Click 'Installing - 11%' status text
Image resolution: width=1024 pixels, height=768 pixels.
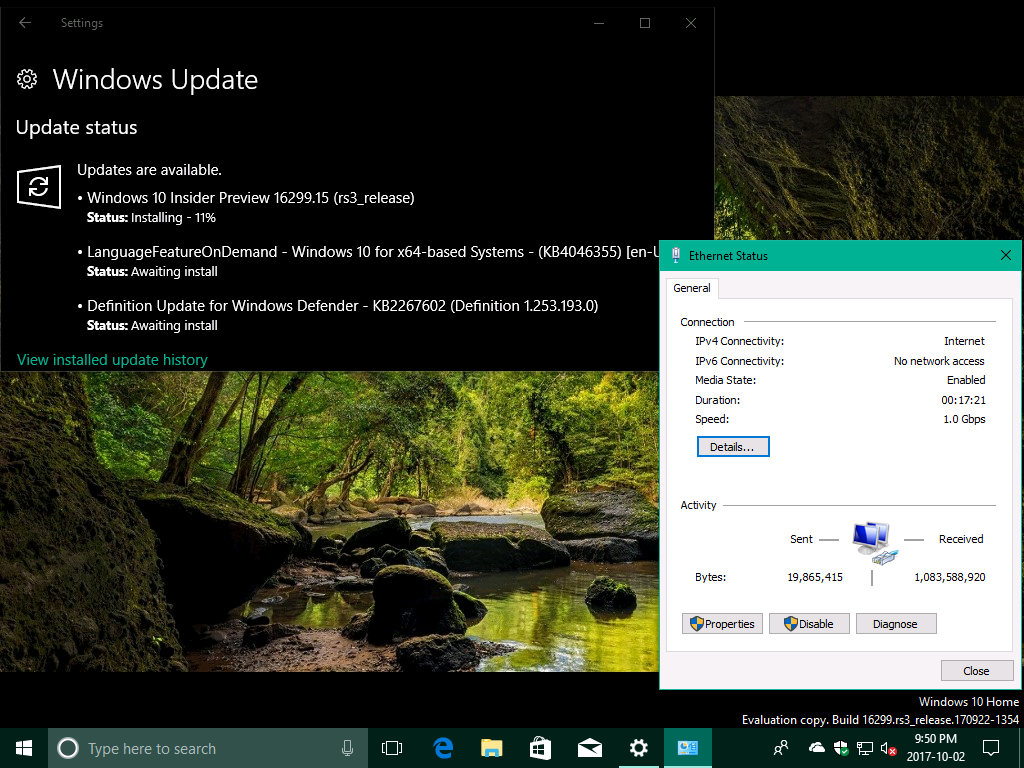point(173,217)
